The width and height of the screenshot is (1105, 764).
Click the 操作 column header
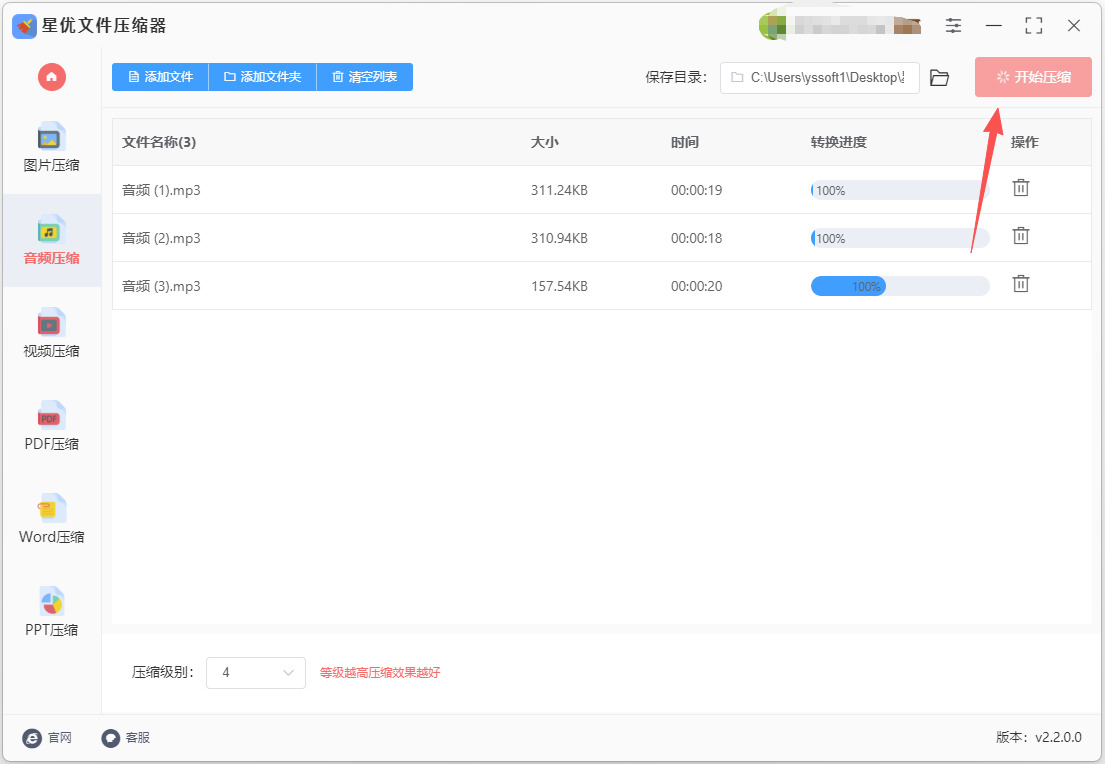pos(1025,142)
